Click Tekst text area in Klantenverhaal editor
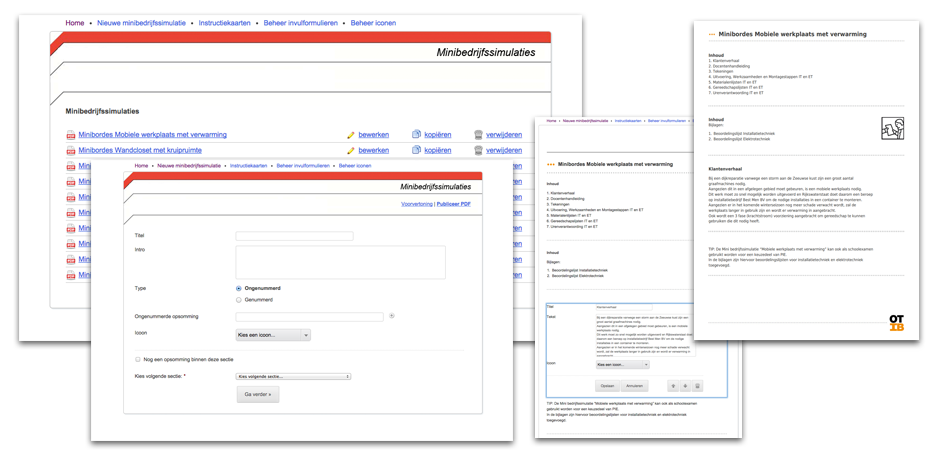 (x=646, y=335)
